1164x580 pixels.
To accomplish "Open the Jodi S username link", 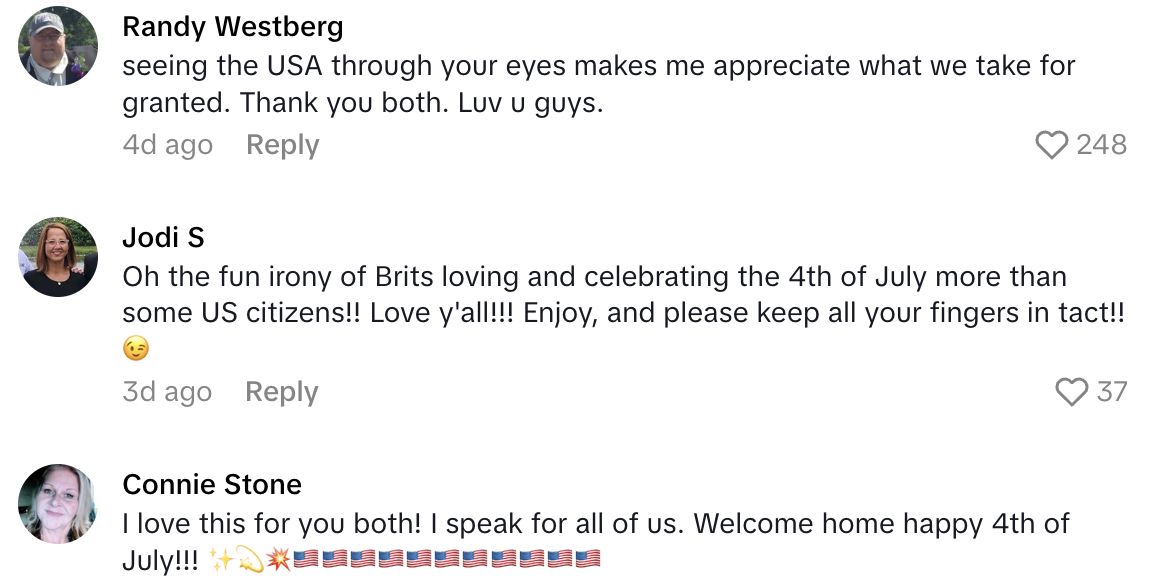I will 163,237.
